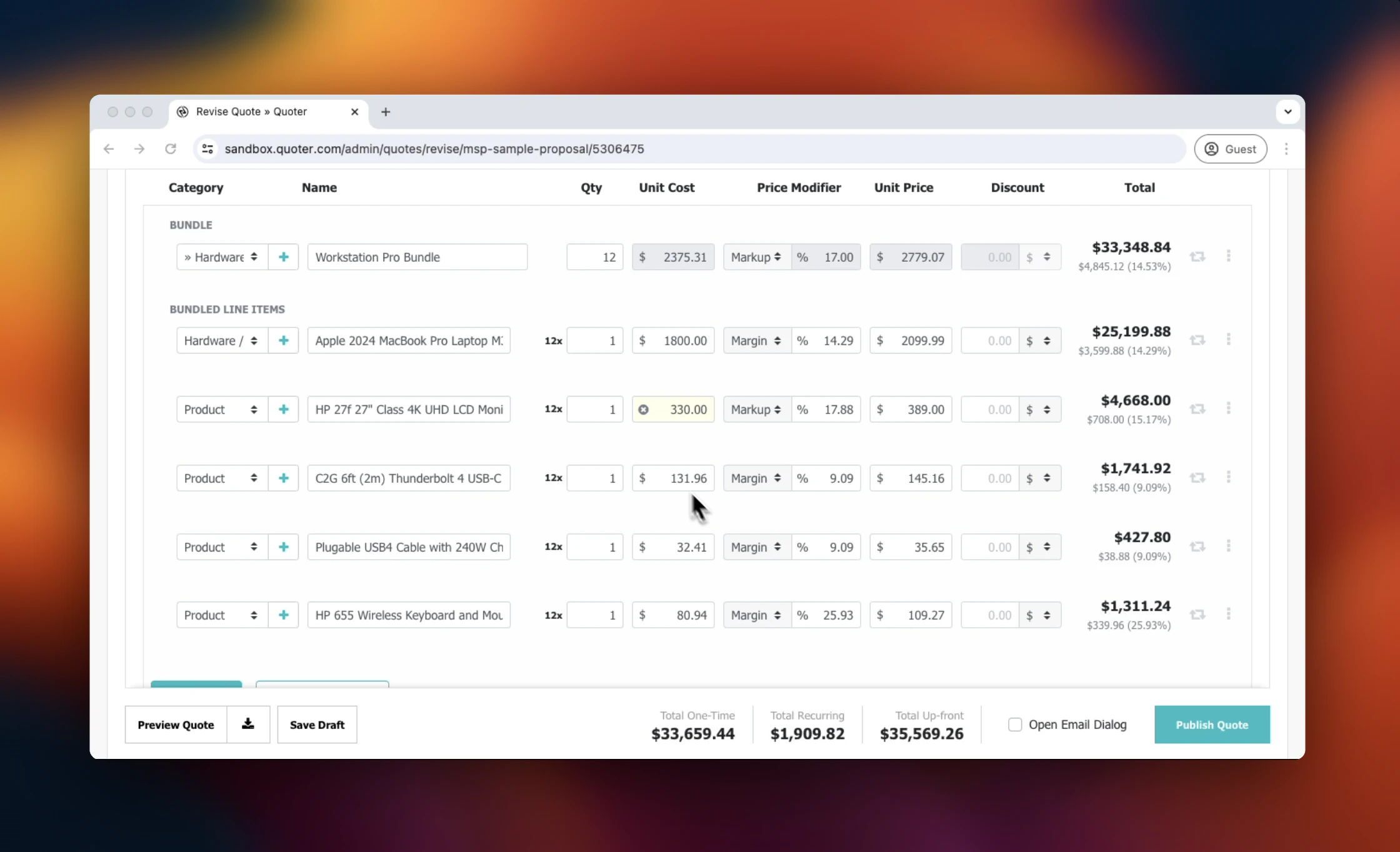Image resolution: width=1400 pixels, height=852 pixels.
Task: Click the Guest account icon in the browser toolbar
Action: tap(1211, 149)
